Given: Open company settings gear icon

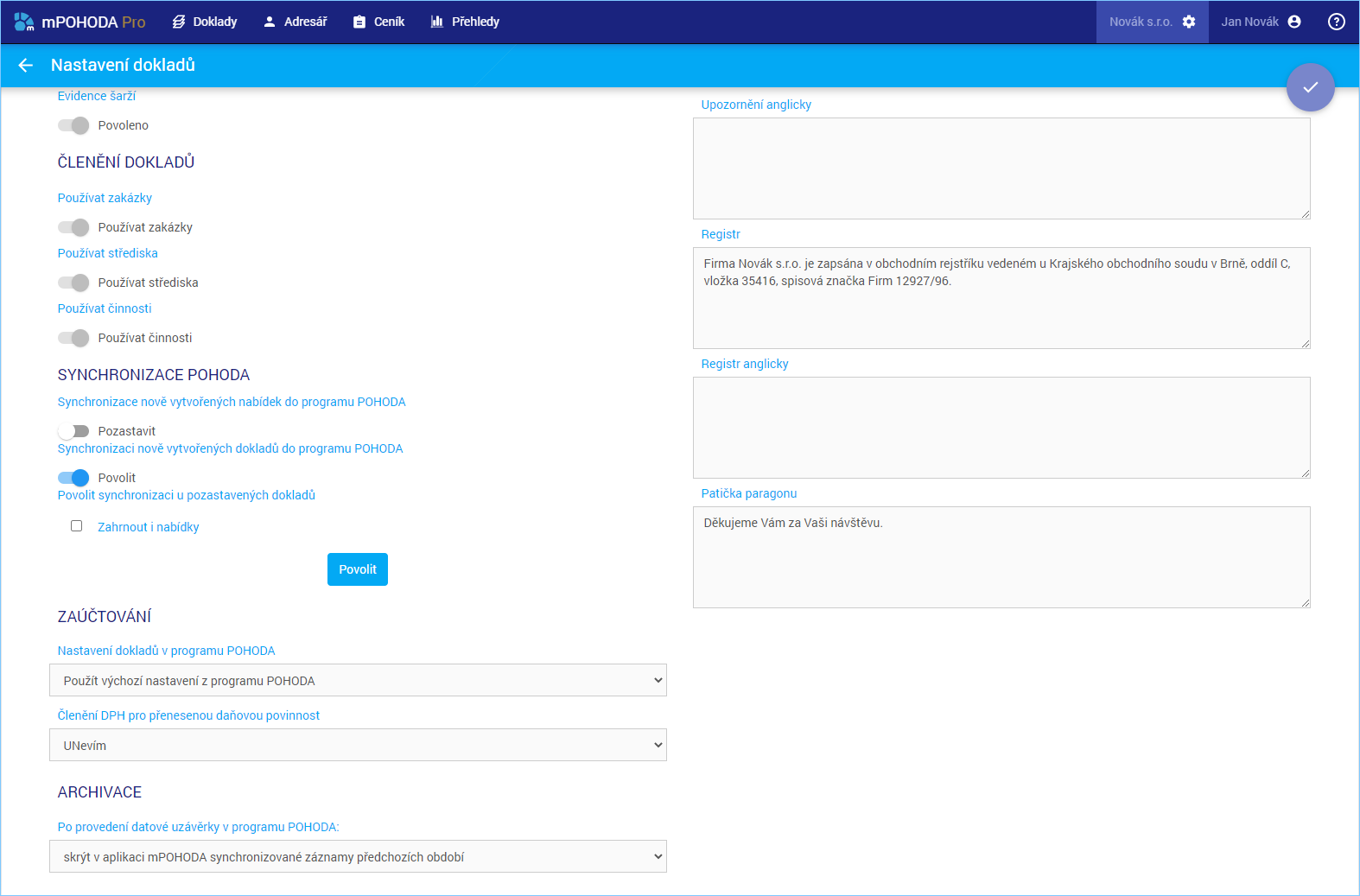Looking at the screenshot, I should (x=1189, y=22).
